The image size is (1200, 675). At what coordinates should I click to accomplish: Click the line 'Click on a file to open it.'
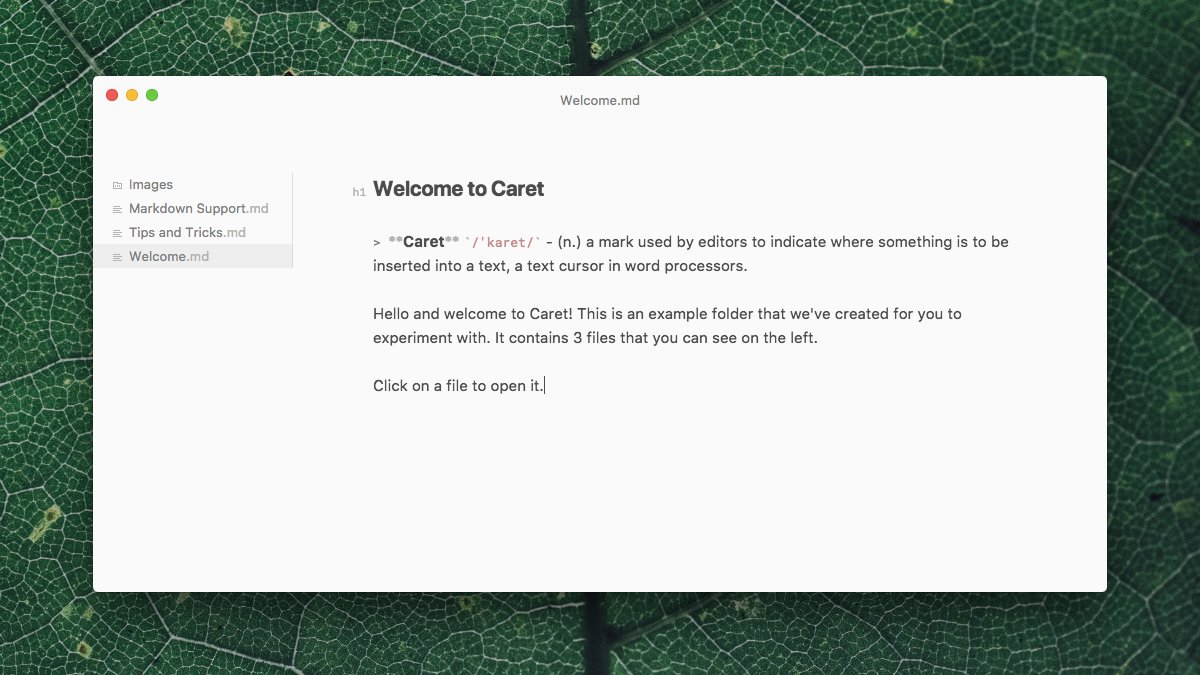pos(459,386)
